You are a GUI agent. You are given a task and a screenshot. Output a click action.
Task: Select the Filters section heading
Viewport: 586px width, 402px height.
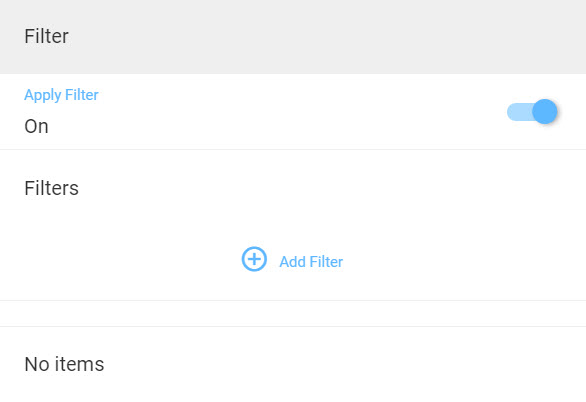[52, 188]
